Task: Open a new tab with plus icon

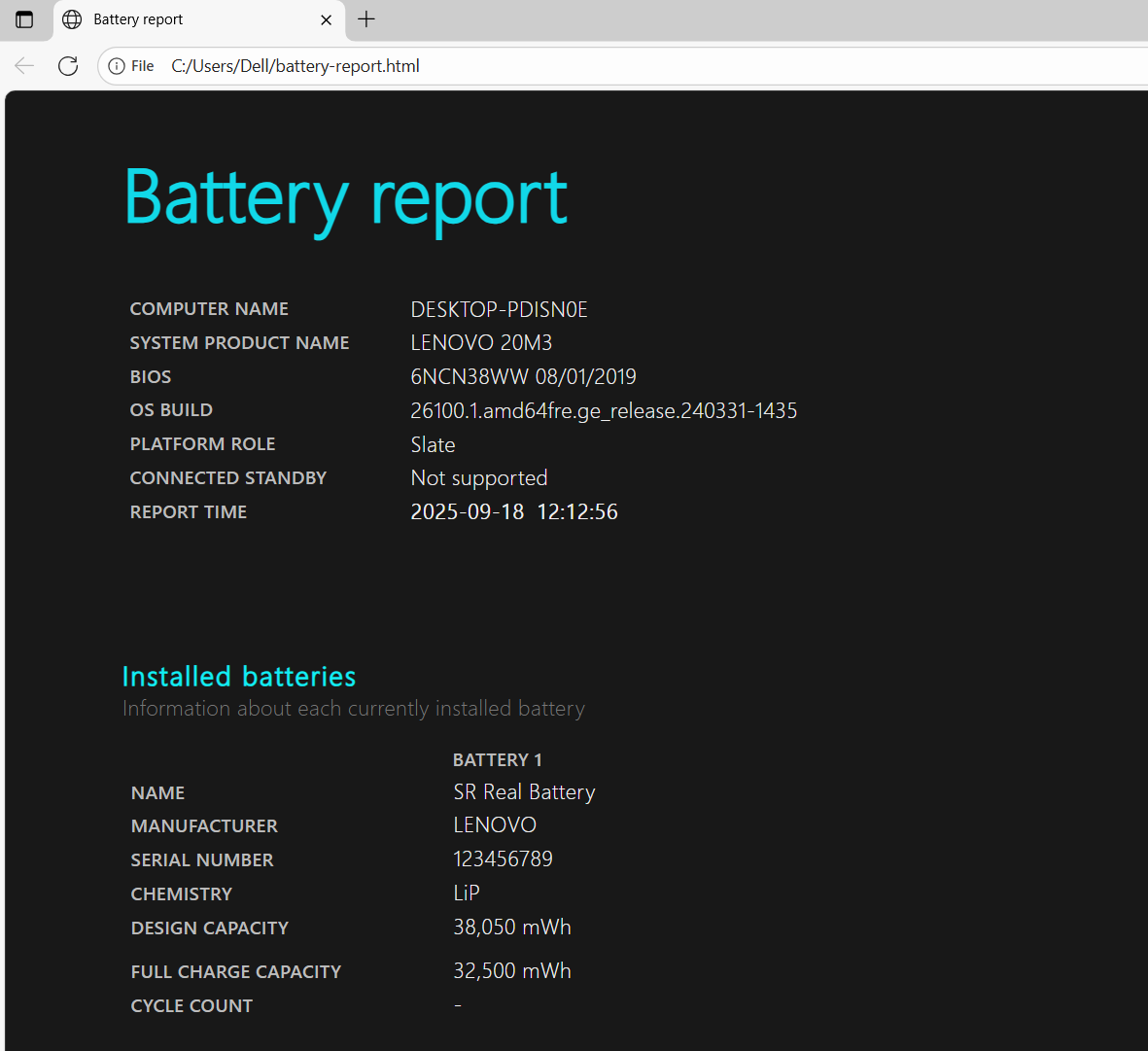Action: 366,19
